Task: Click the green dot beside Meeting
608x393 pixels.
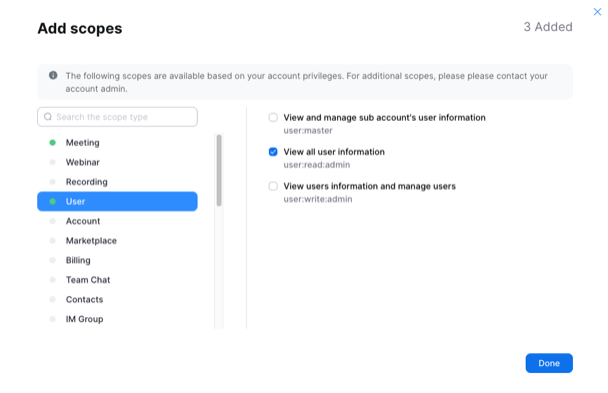Action: tap(53, 143)
